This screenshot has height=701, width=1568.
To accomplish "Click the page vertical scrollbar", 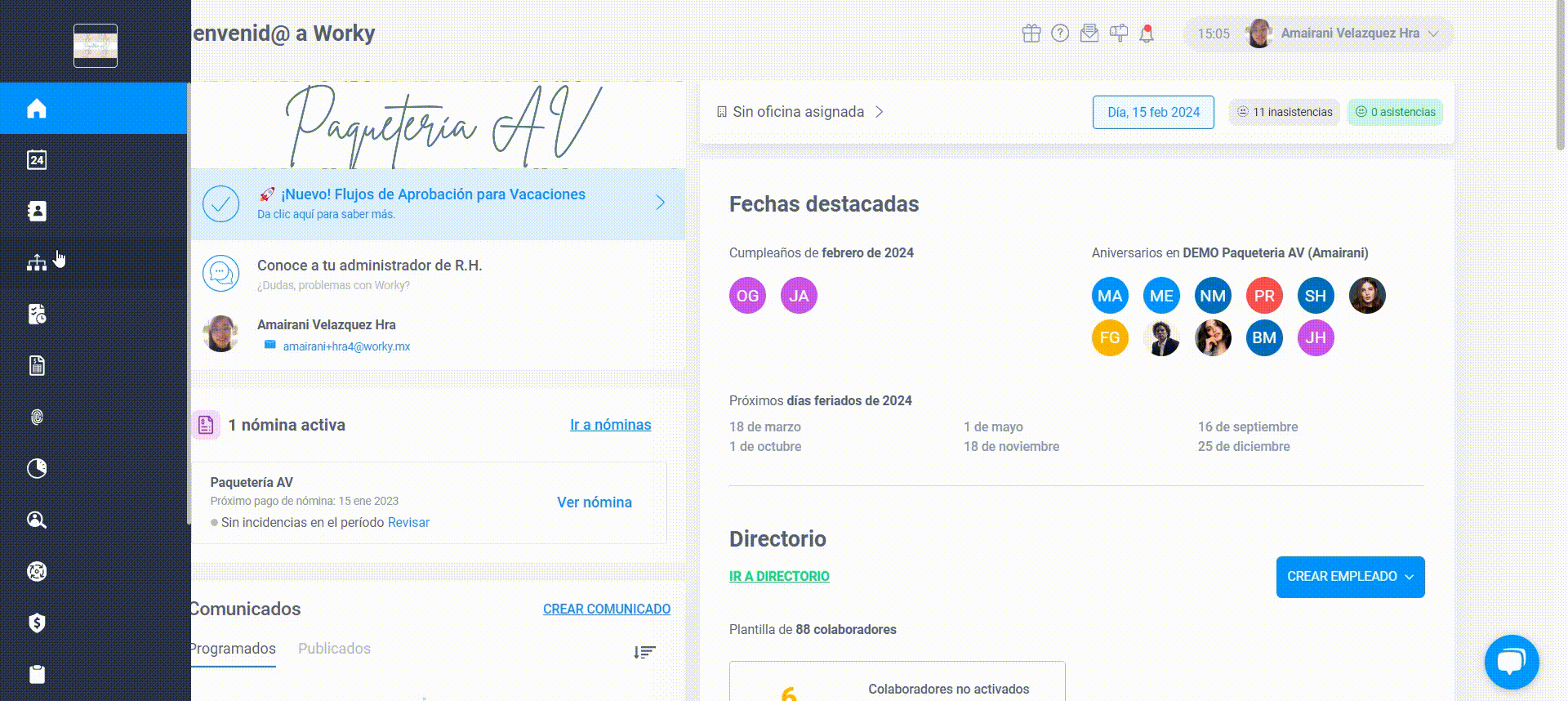I will (1561, 76).
